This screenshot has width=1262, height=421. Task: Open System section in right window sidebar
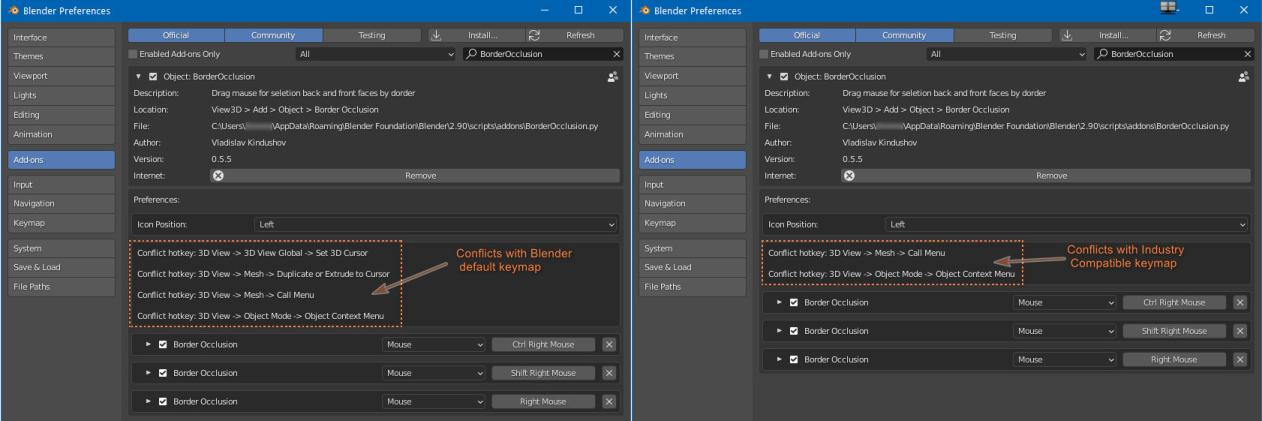pos(692,248)
